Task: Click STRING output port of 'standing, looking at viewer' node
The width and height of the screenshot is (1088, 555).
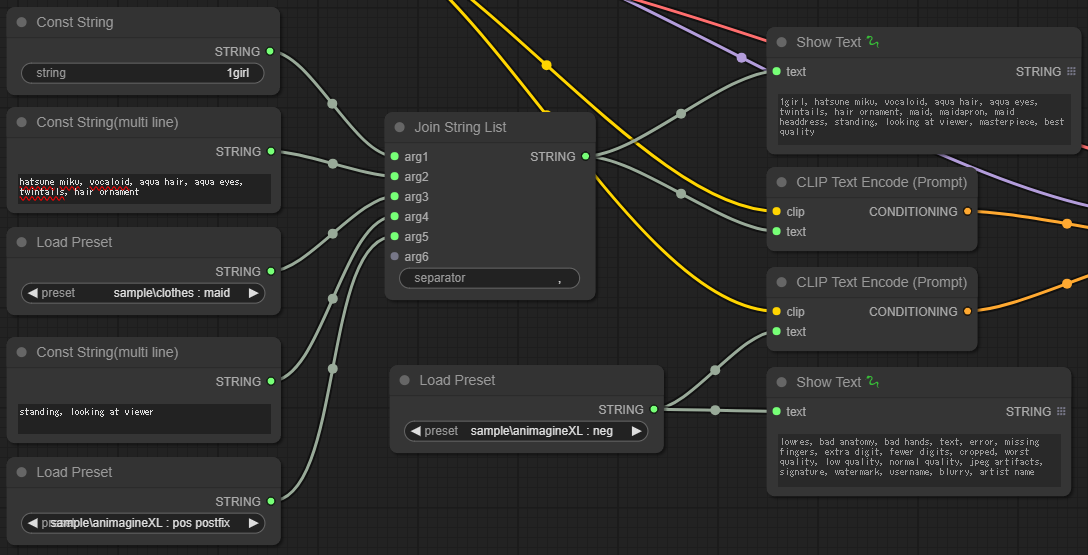Action: (x=271, y=382)
